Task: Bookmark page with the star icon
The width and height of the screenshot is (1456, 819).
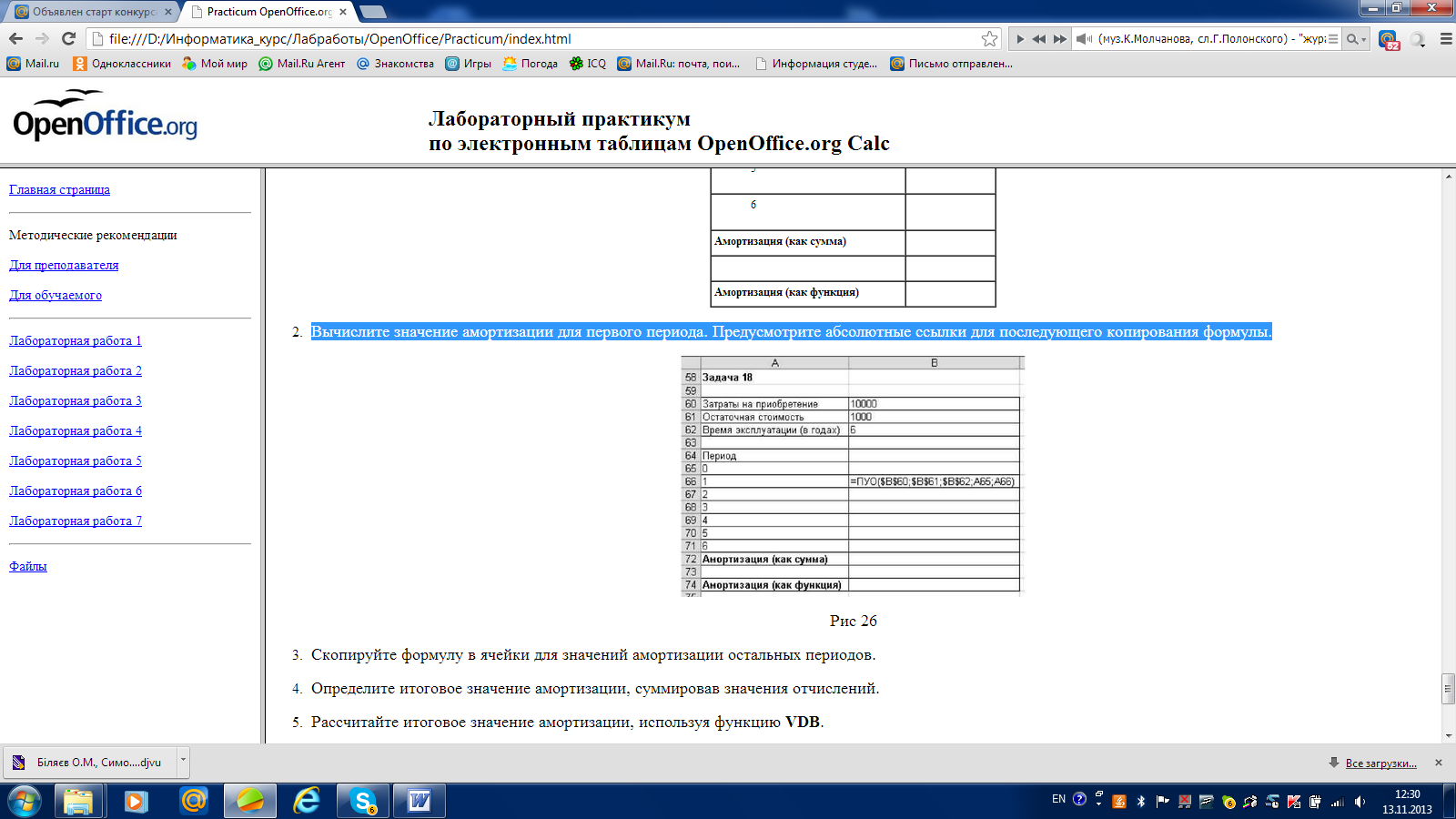Action: click(x=989, y=39)
